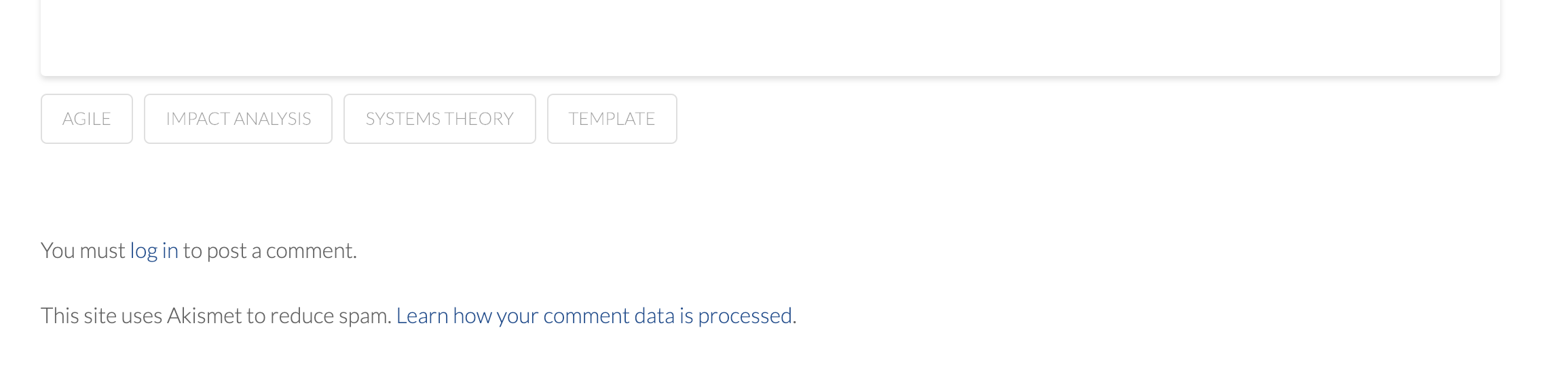Open the AGILE tag
Image resolution: width=1568 pixels, height=387 pixels.
point(87,119)
